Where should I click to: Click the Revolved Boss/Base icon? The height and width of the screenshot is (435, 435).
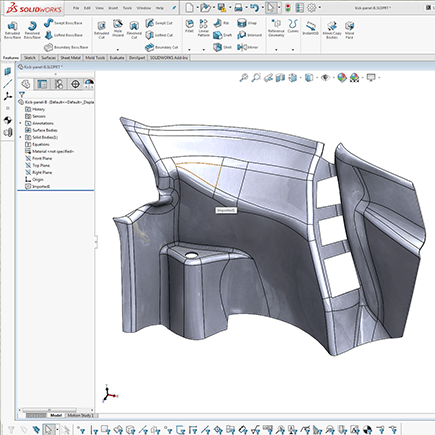click(32, 30)
